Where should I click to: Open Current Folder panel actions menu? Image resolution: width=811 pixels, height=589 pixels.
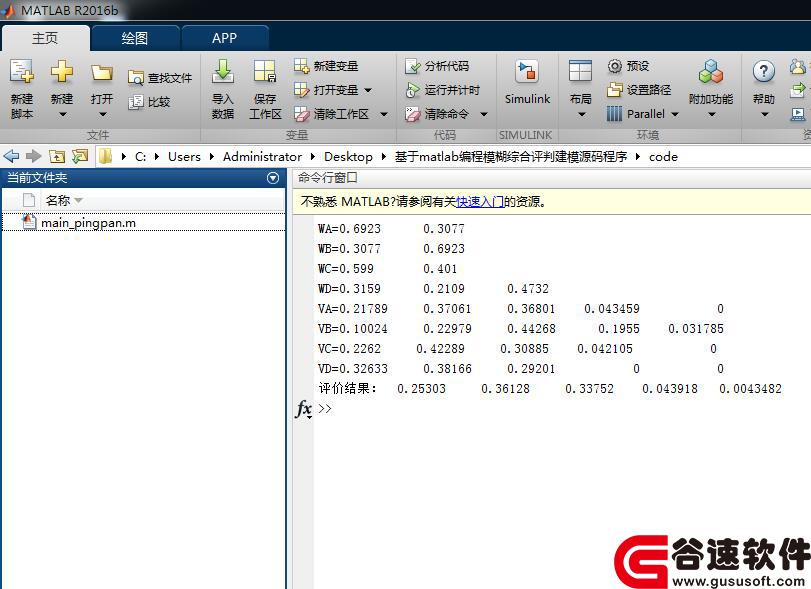pos(273,178)
